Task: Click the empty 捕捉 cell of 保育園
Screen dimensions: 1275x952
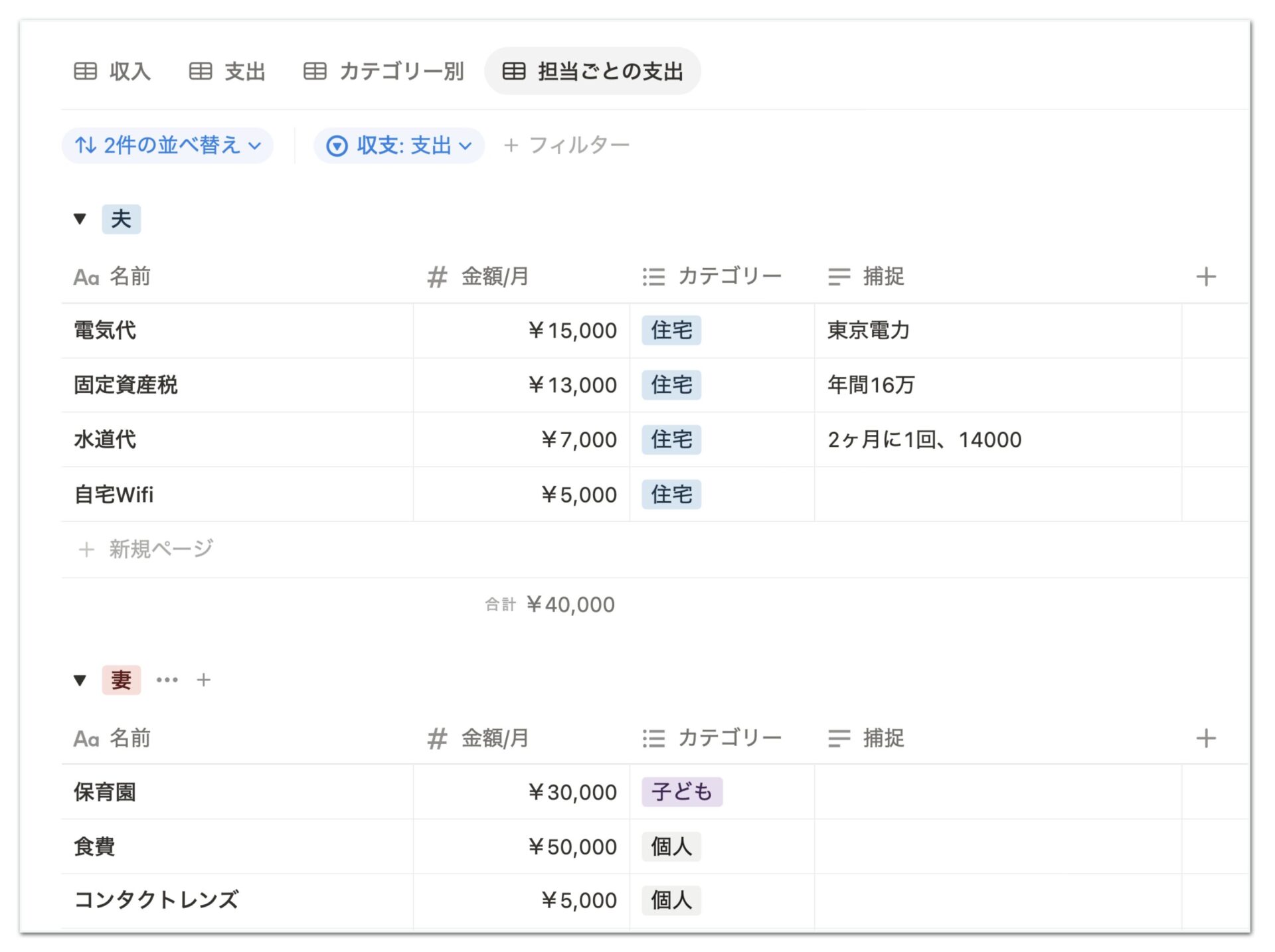Action: (x=998, y=792)
